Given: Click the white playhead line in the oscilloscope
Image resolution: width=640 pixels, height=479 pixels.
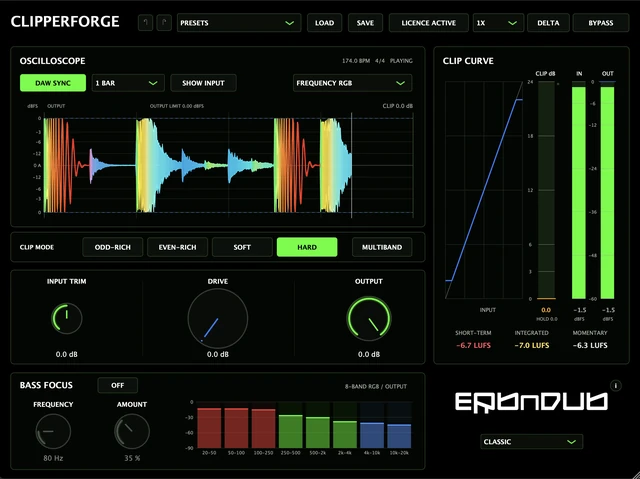Looking at the screenshot, I should pyautogui.click(x=351, y=165).
